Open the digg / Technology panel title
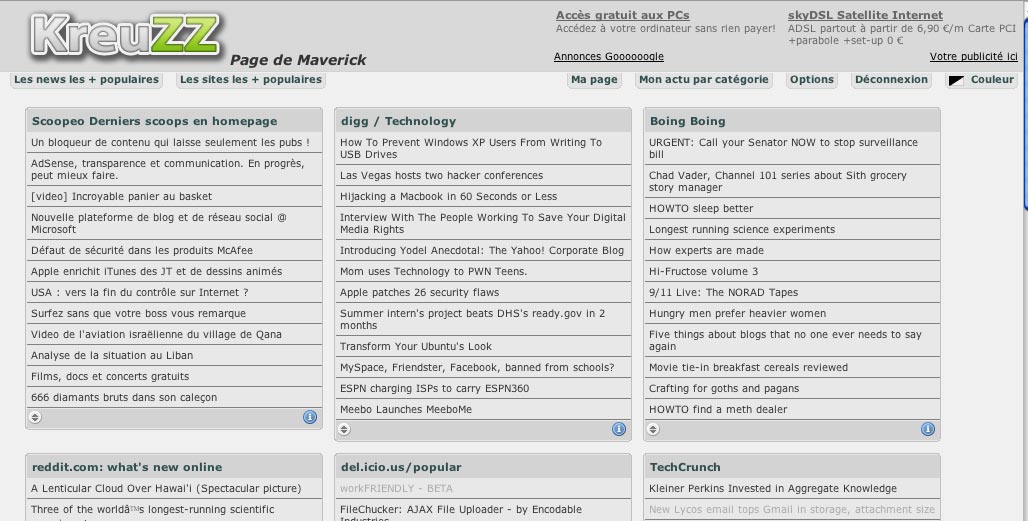 click(x=399, y=121)
